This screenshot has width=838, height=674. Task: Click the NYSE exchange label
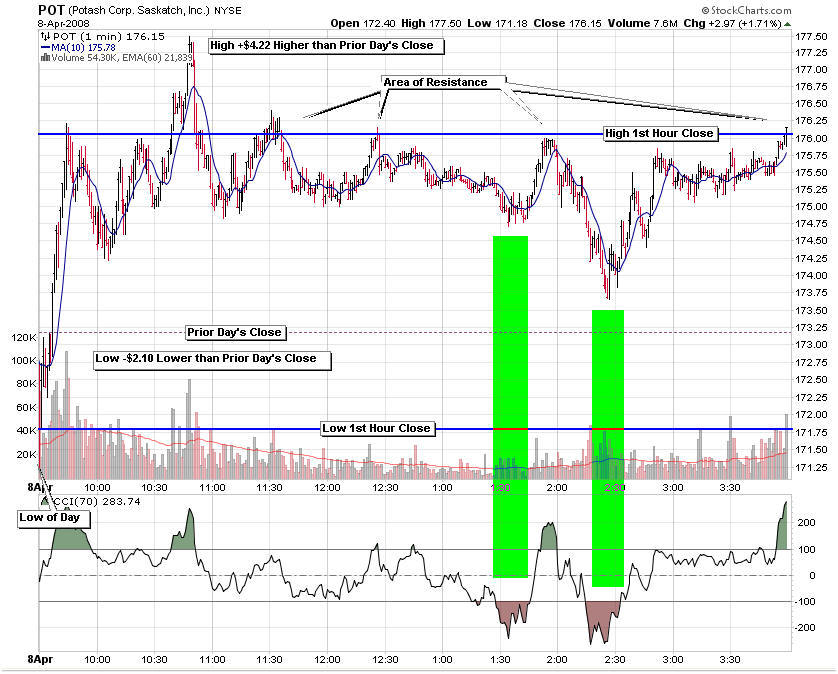(x=228, y=11)
